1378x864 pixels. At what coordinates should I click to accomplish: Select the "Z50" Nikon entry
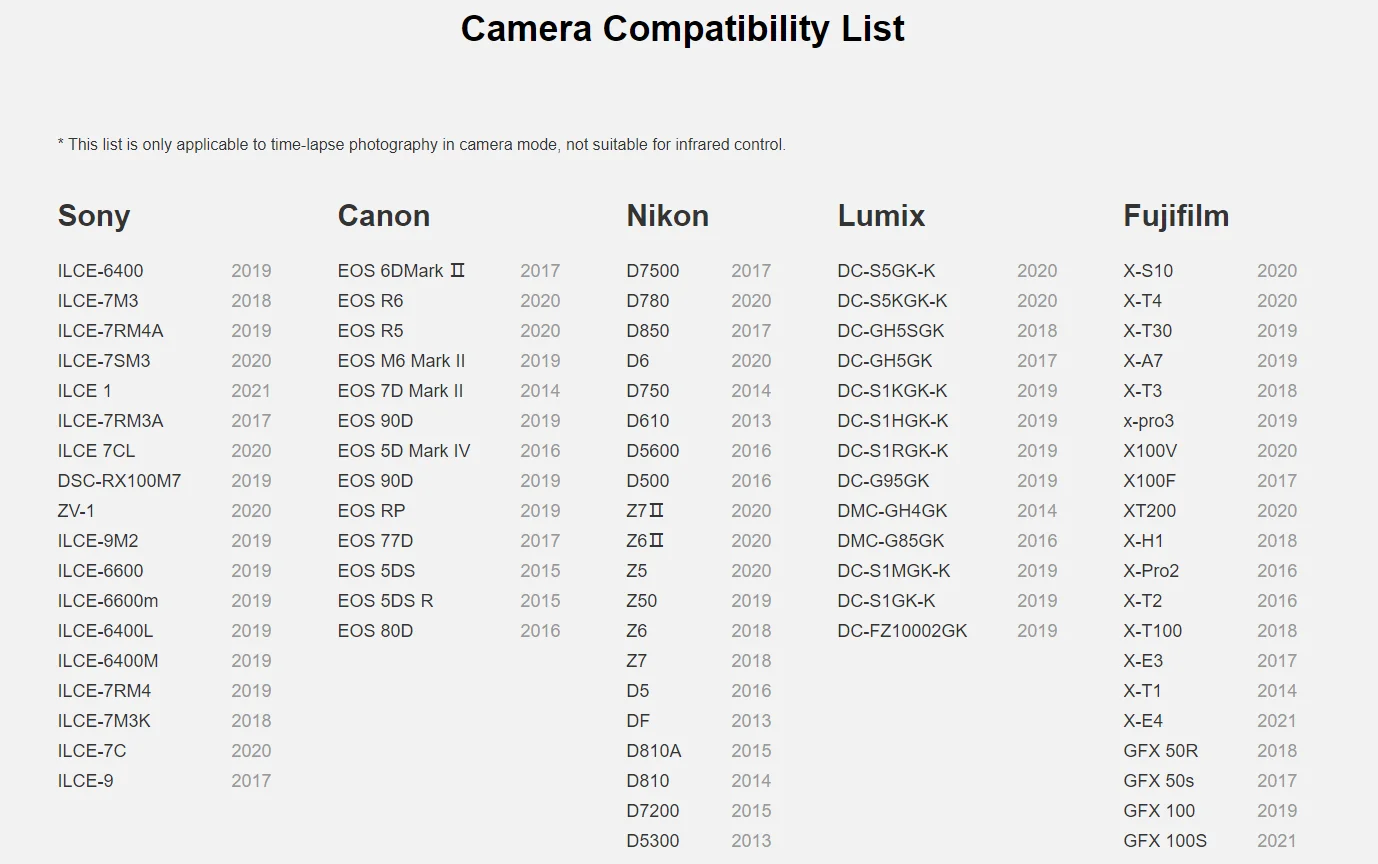click(642, 601)
